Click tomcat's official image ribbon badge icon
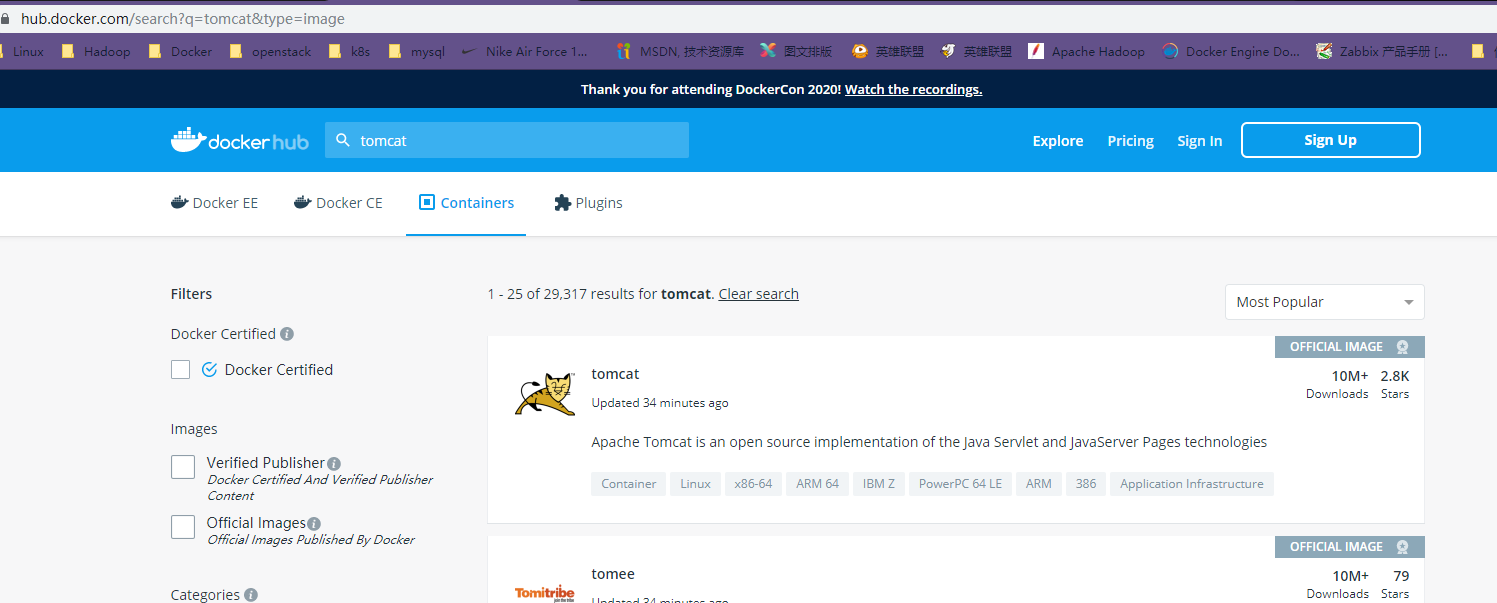 click(1402, 347)
